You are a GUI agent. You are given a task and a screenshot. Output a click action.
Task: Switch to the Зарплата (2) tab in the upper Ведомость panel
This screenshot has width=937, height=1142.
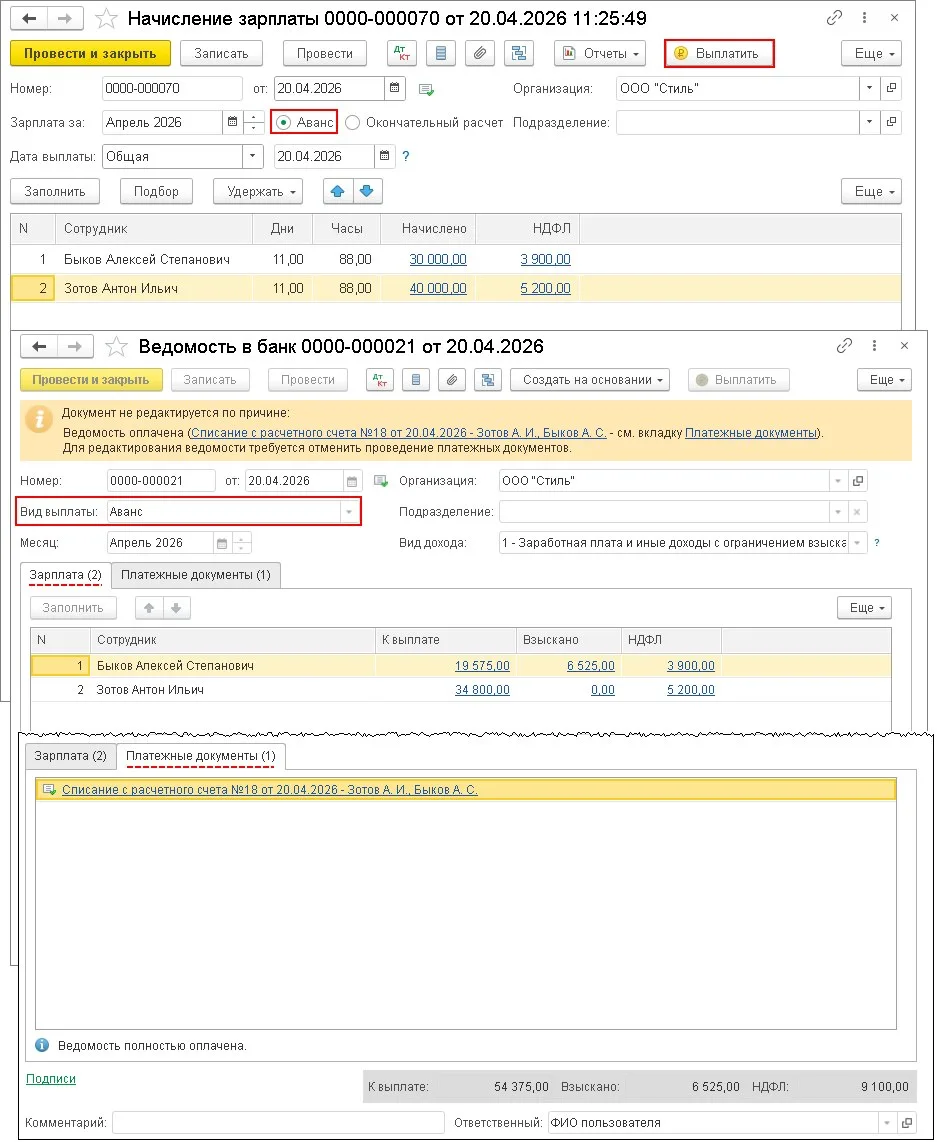pos(66,575)
